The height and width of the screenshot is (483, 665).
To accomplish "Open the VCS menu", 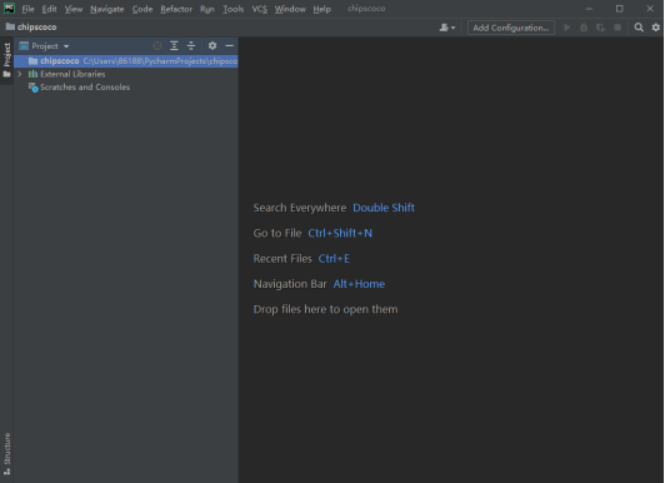I will [x=259, y=9].
